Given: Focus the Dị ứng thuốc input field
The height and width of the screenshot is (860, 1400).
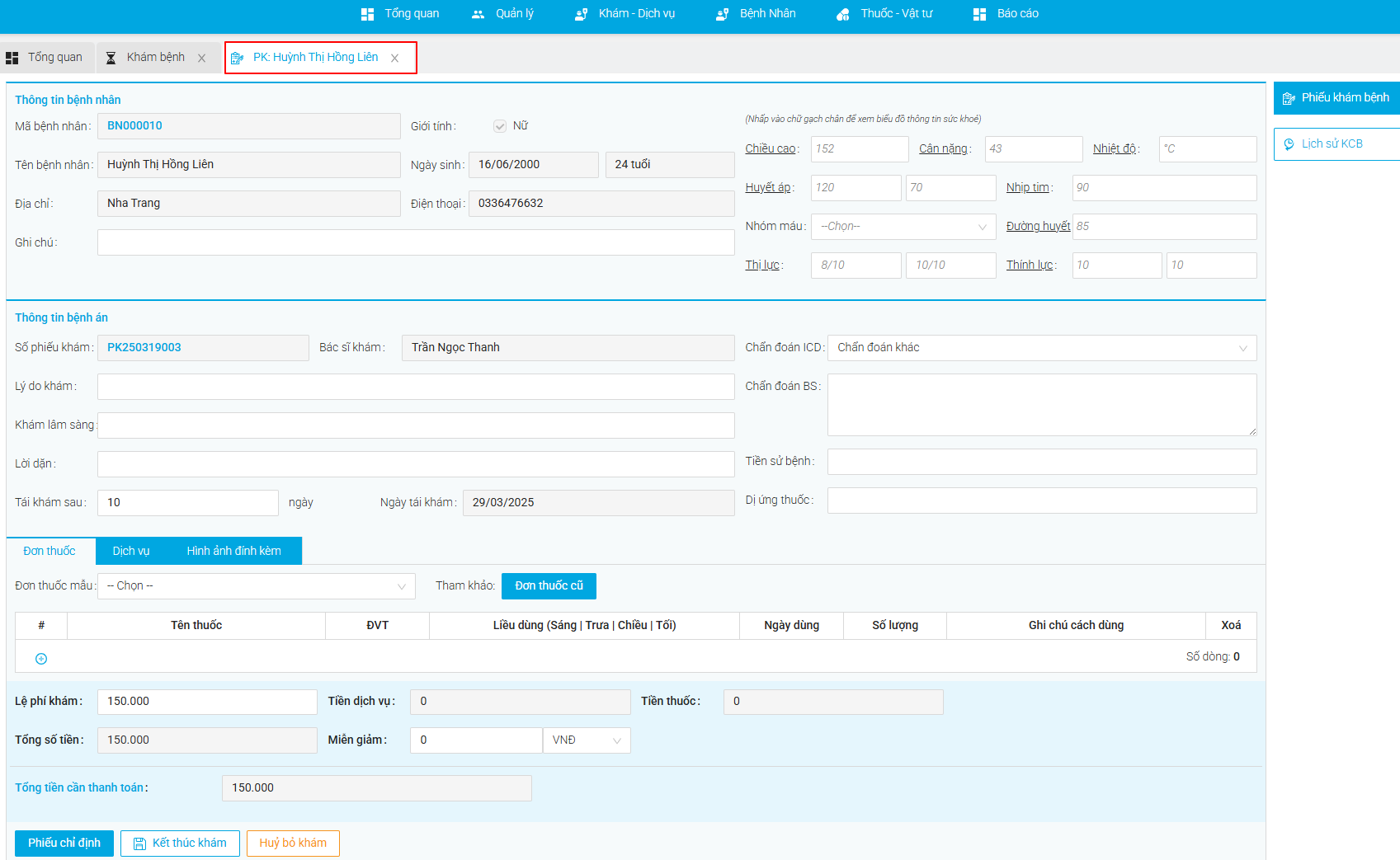Looking at the screenshot, I should click(1042, 500).
